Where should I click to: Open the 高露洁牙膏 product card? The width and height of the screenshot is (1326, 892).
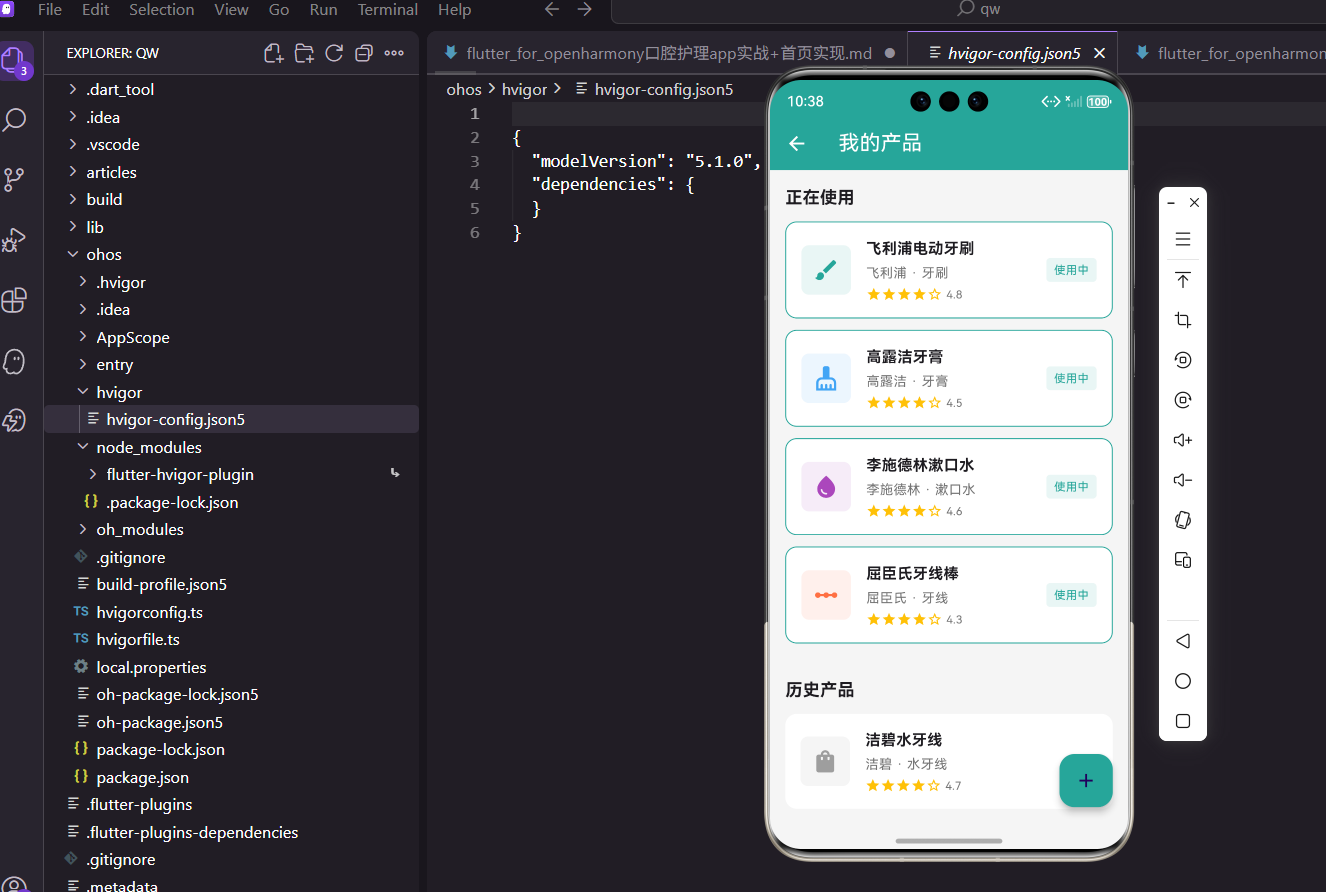949,378
